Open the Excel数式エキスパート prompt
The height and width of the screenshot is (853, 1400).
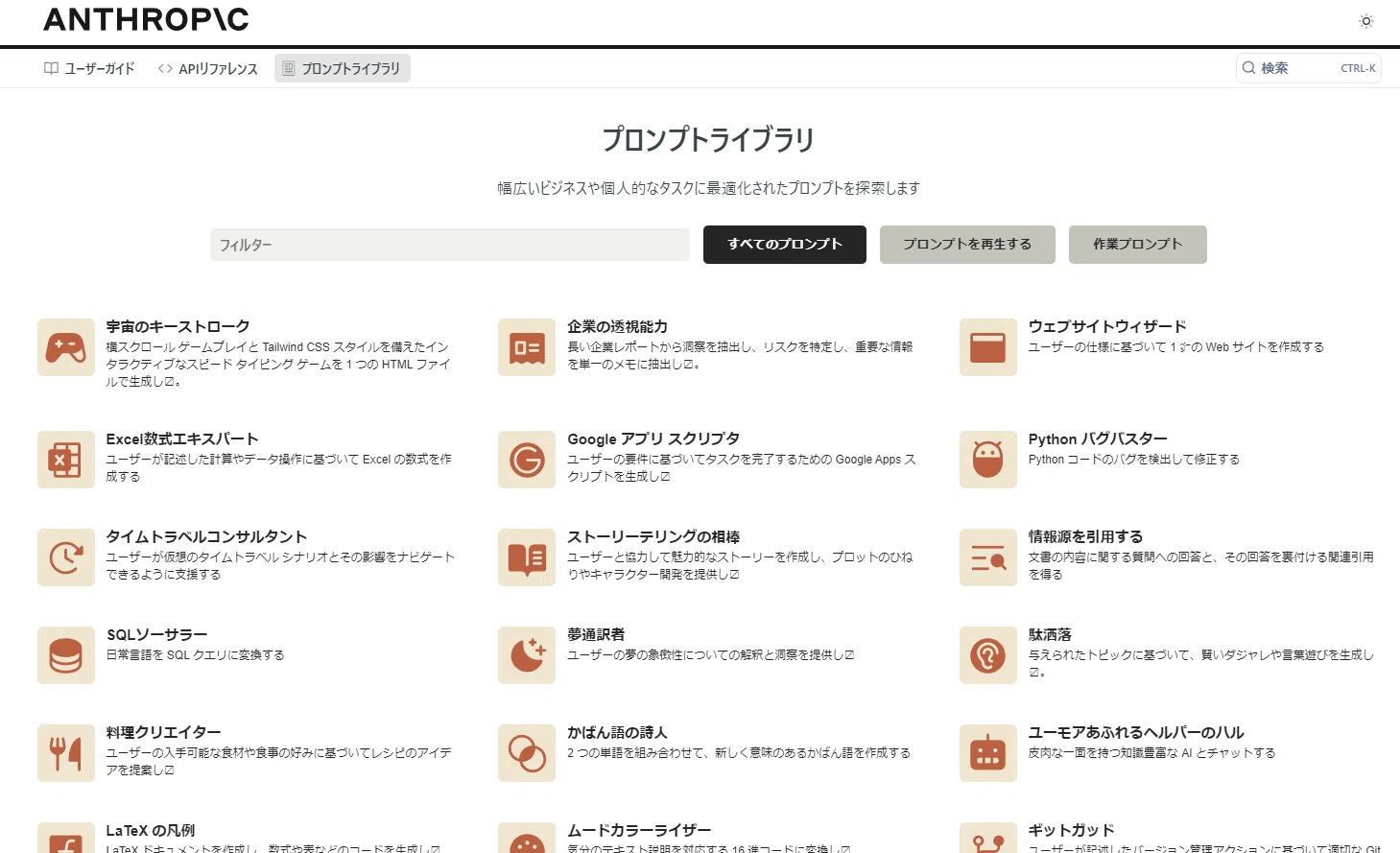182,439
